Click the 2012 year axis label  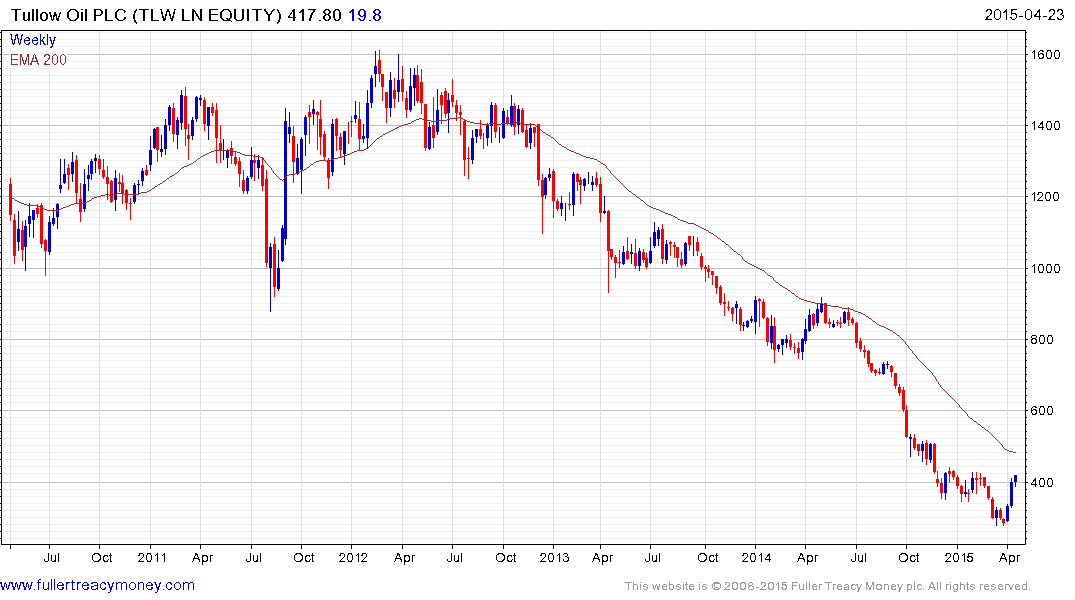(354, 557)
